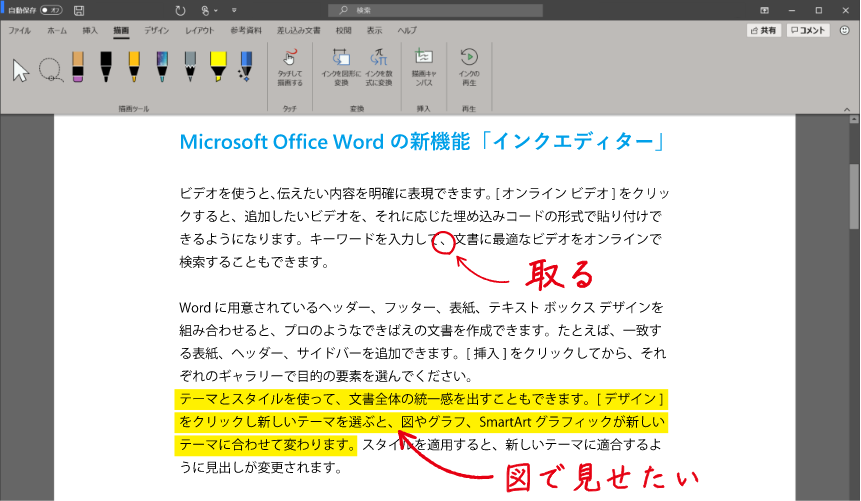Send feedback via the smiley face icon

coord(845,30)
